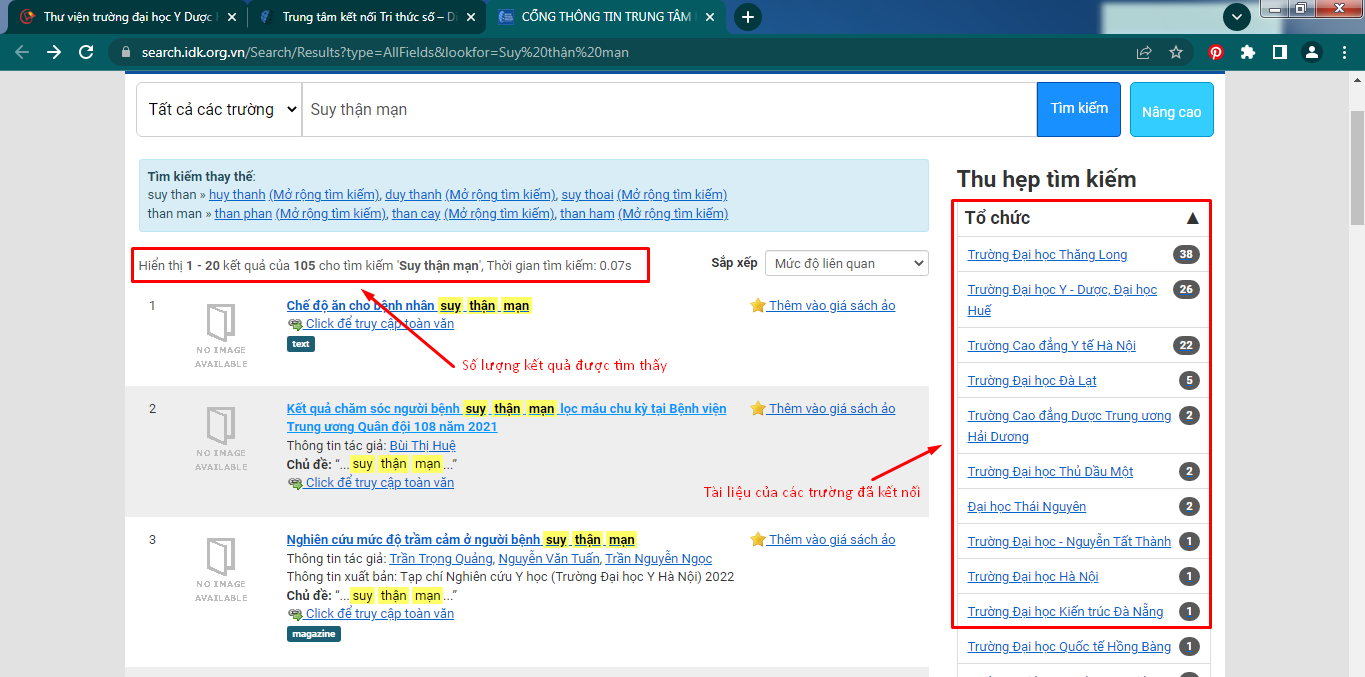The height and width of the screenshot is (677, 1365).
Task: Click alternative search 'than cay'
Action: point(416,214)
